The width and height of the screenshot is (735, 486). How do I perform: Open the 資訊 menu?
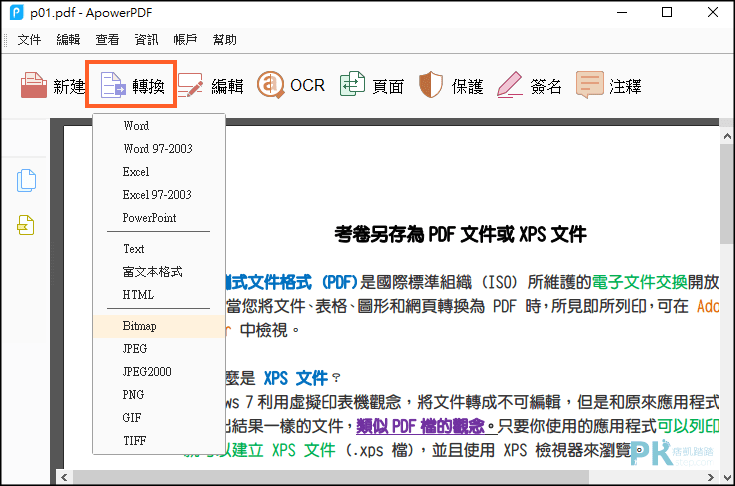pyautogui.click(x=146, y=40)
